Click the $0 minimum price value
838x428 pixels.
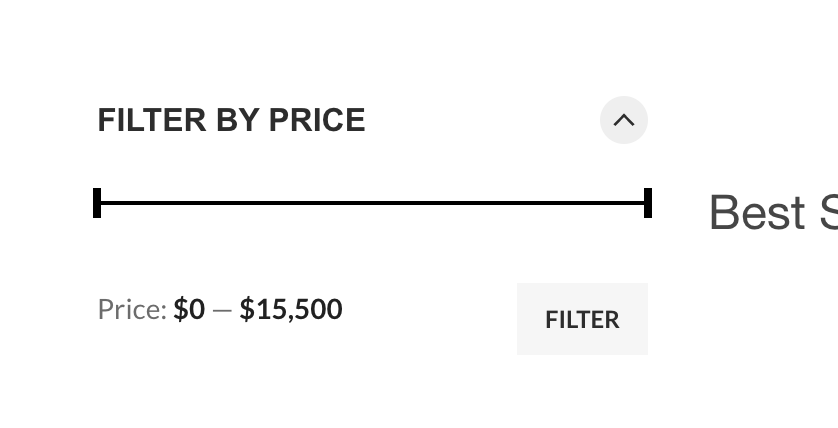pyautogui.click(x=189, y=309)
